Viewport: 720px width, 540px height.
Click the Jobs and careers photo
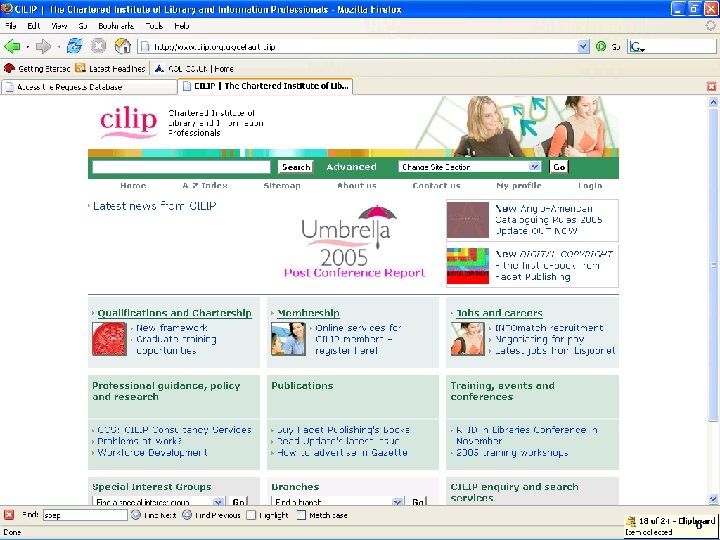pyautogui.click(x=467, y=339)
